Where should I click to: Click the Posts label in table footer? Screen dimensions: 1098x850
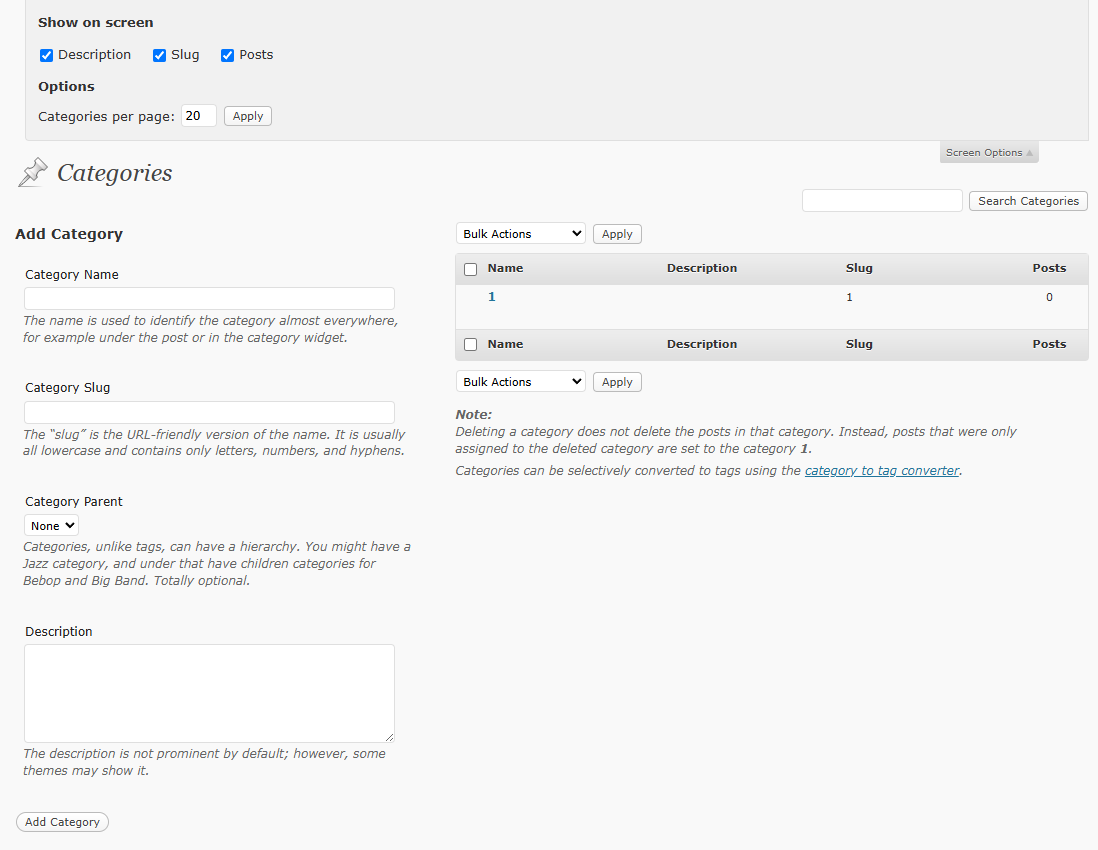(1049, 344)
